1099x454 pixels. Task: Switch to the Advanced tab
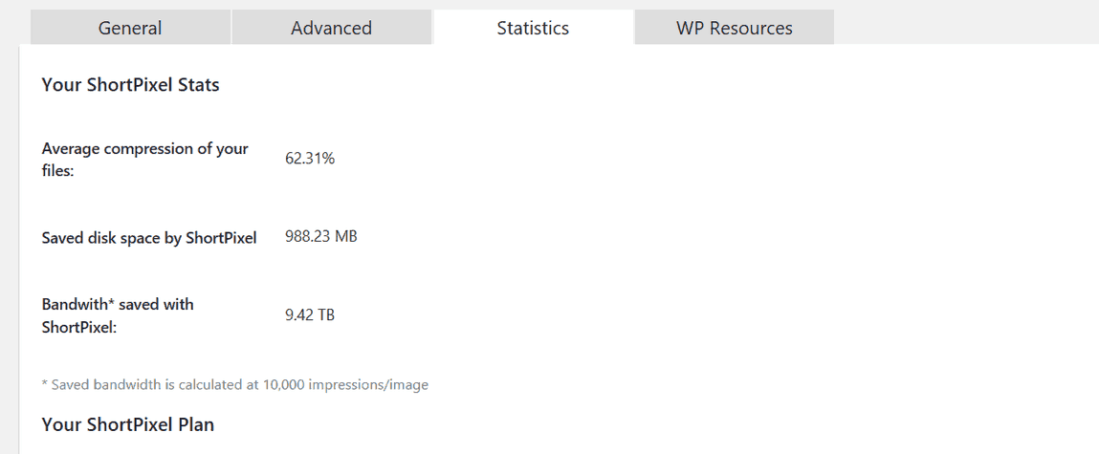331,28
